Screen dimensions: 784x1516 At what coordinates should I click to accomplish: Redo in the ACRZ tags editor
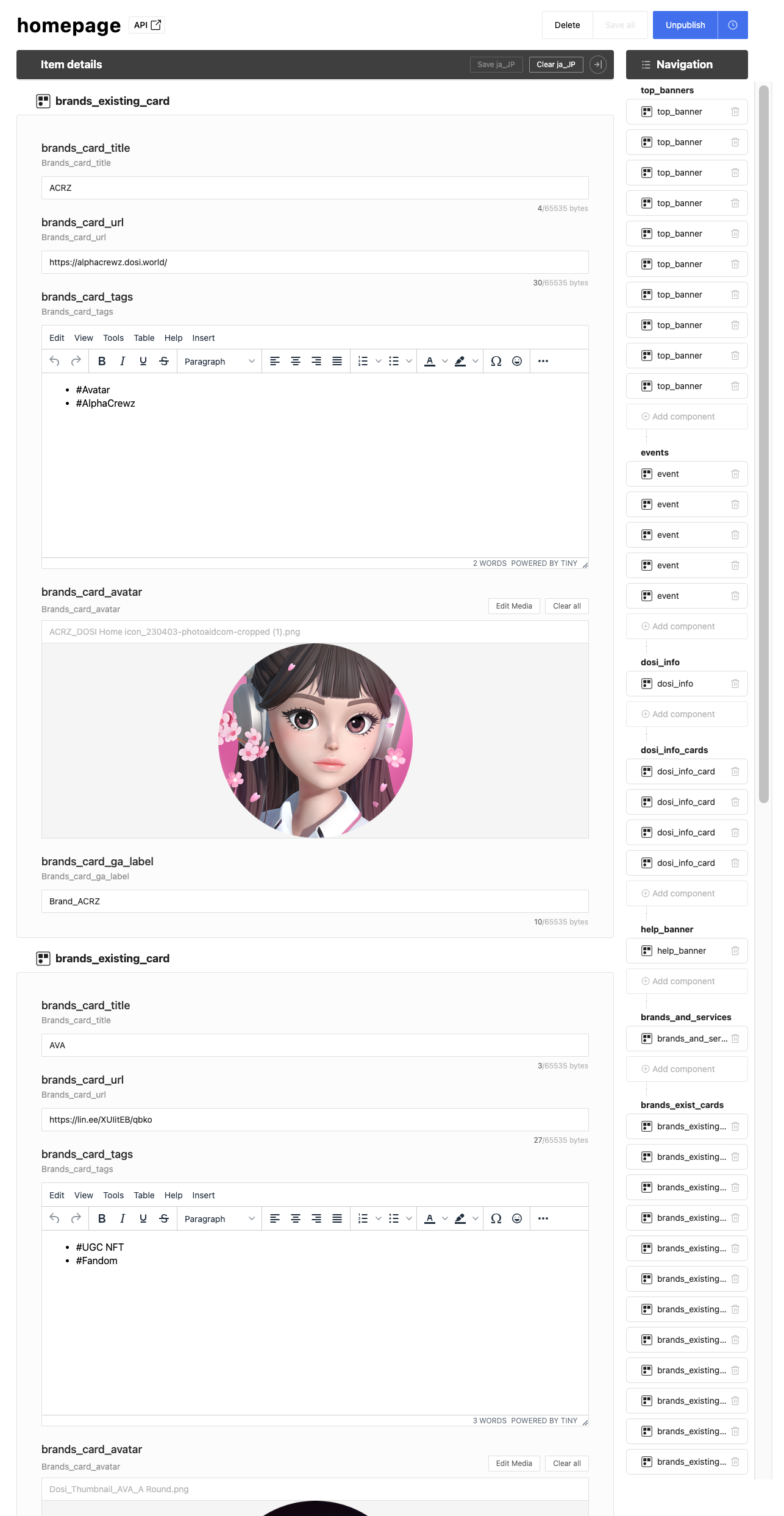(x=76, y=361)
